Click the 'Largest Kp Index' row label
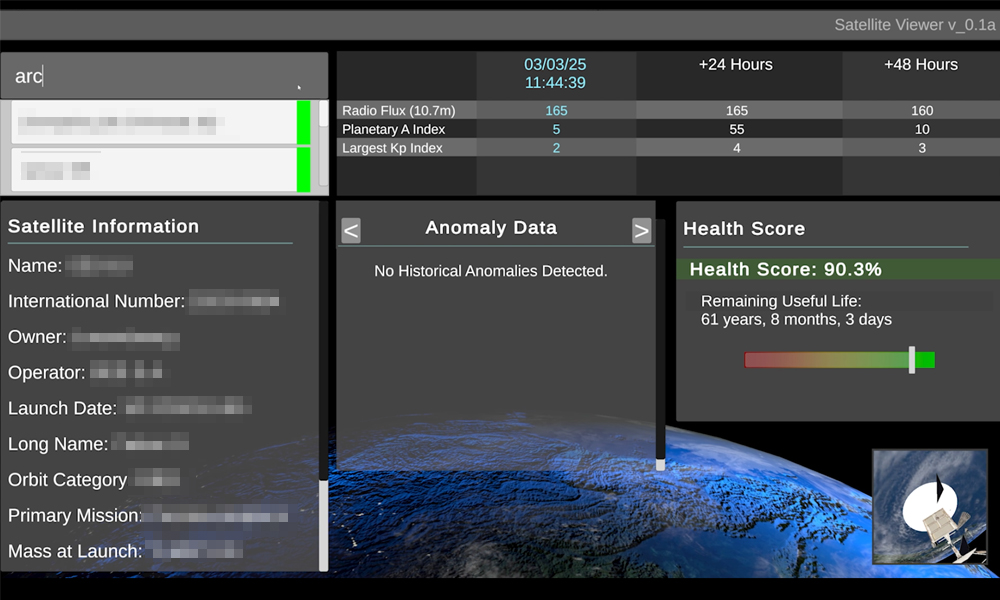1000x600 pixels. 392,148
